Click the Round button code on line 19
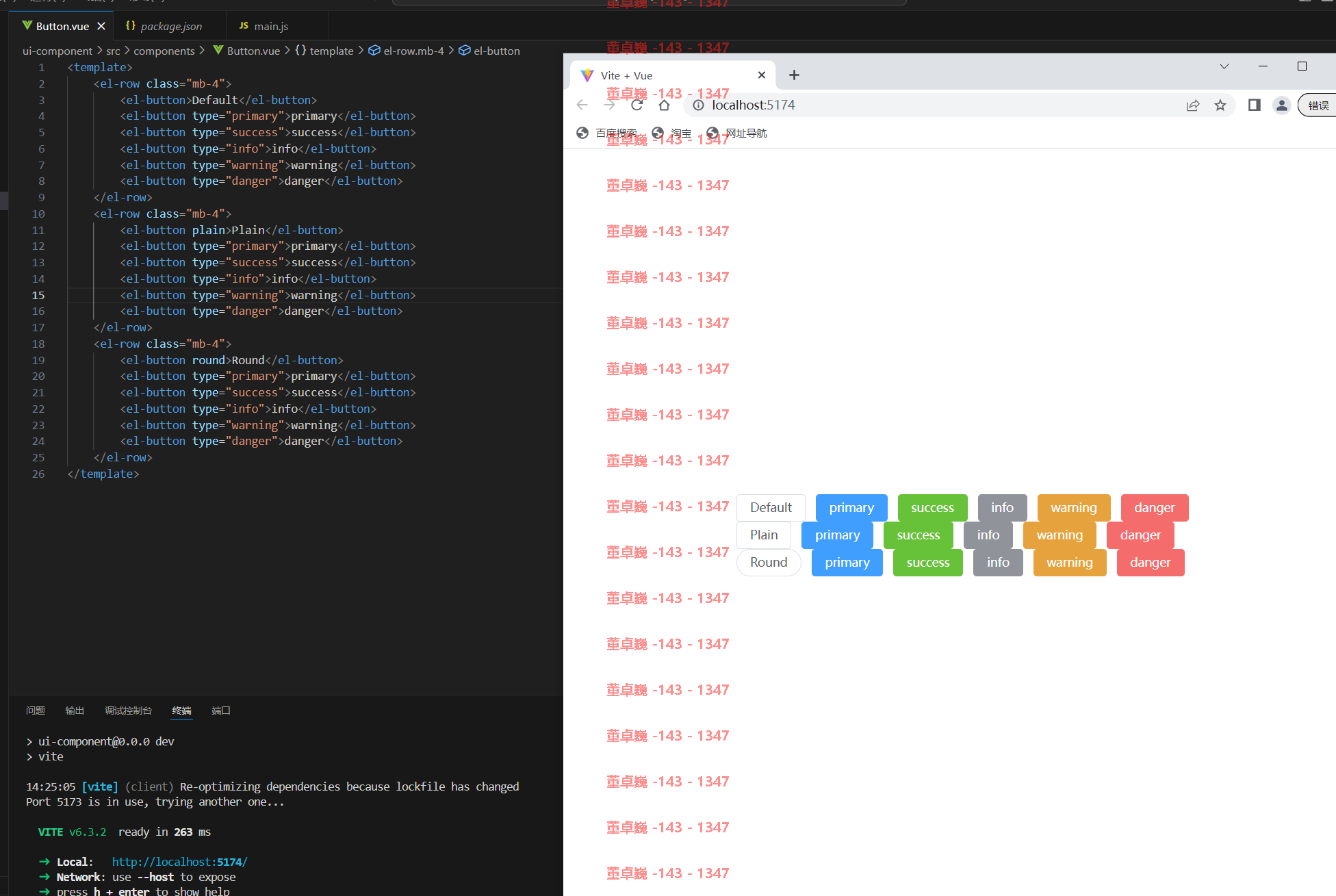This screenshot has height=896, width=1336. tap(231, 360)
